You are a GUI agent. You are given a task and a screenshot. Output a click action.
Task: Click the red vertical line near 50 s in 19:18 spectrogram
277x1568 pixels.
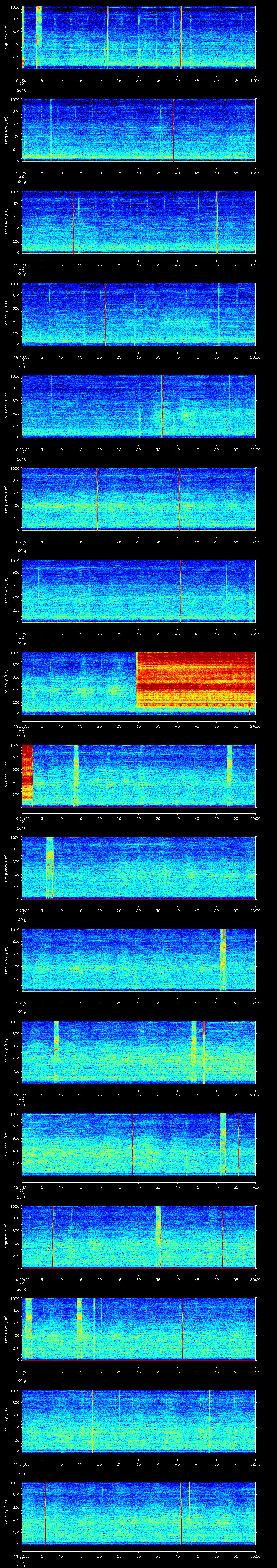(x=217, y=222)
